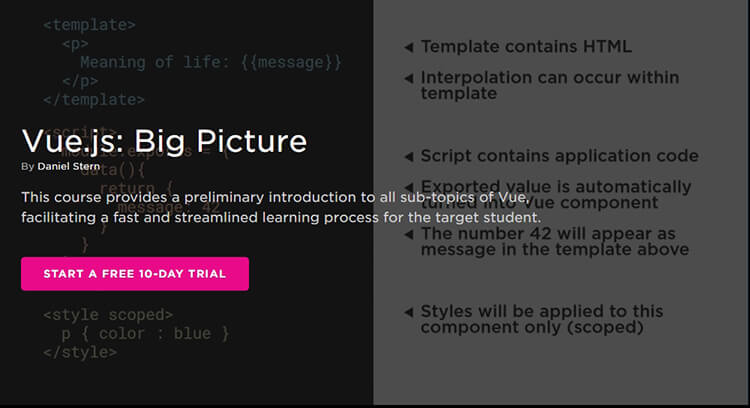Click the closing template tag code
The height and width of the screenshot is (408, 750).
(x=94, y=99)
